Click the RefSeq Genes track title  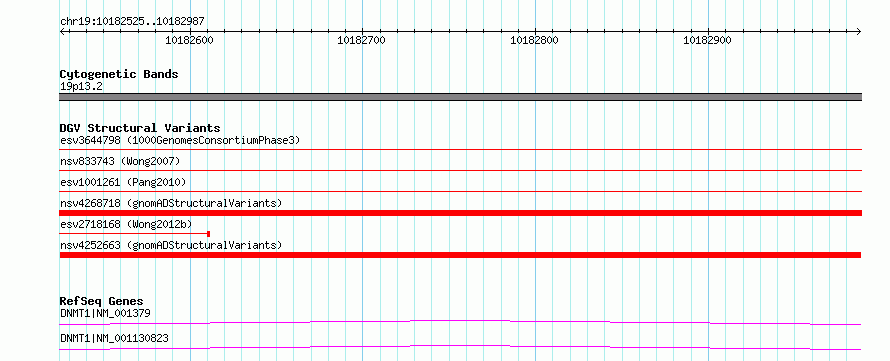(102, 301)
